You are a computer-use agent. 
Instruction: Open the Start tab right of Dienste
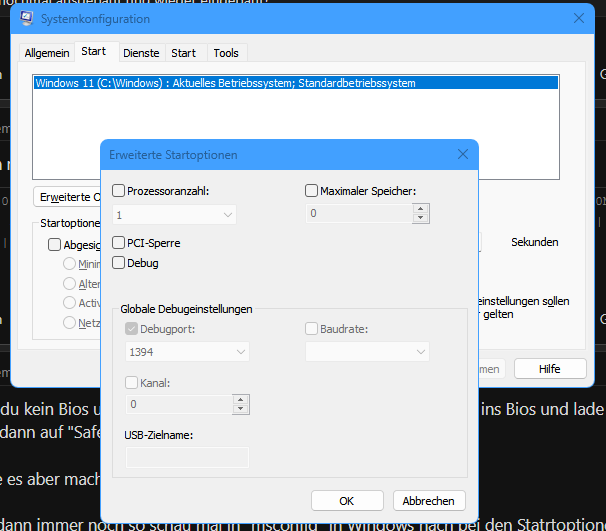tap(184, 53)
